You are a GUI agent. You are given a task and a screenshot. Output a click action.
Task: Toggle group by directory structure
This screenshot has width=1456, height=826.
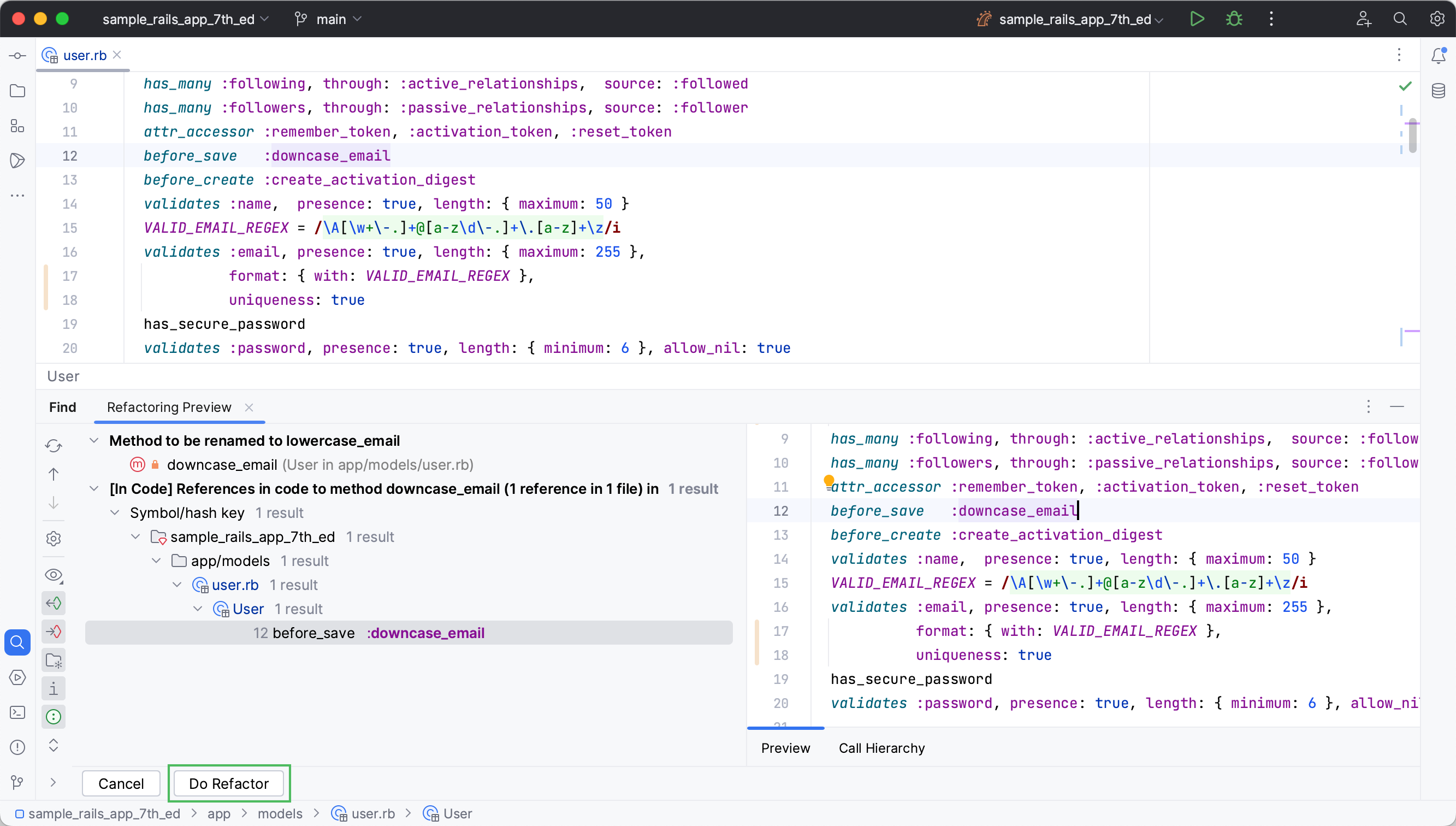54,660
